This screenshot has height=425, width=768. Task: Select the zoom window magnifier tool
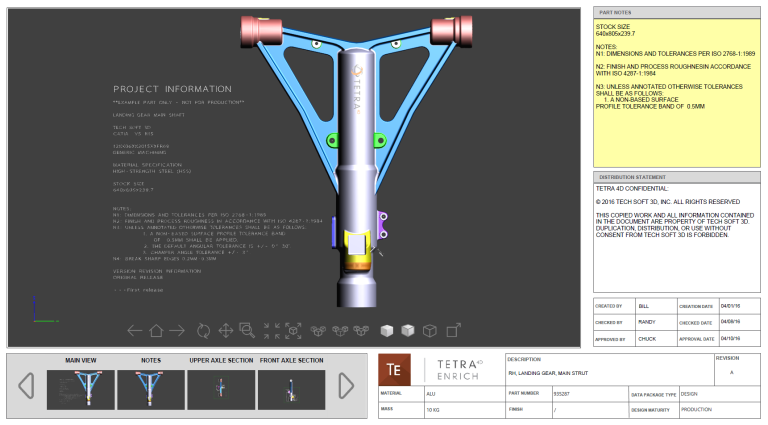click(247, 331)
